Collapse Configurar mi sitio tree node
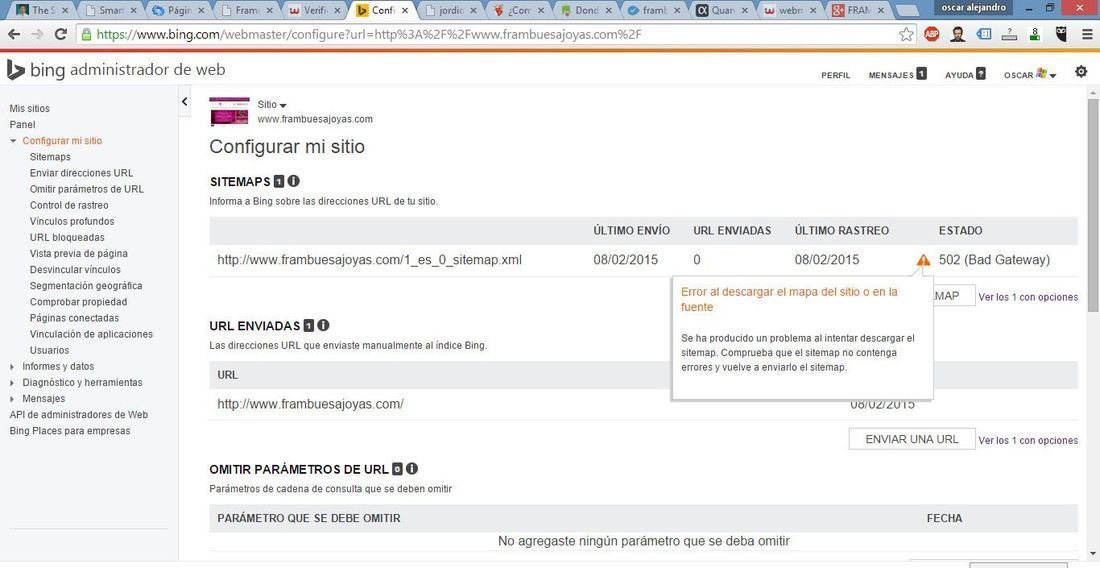The height and width of the screenshot is (568, 1100). tap(13, 141)
